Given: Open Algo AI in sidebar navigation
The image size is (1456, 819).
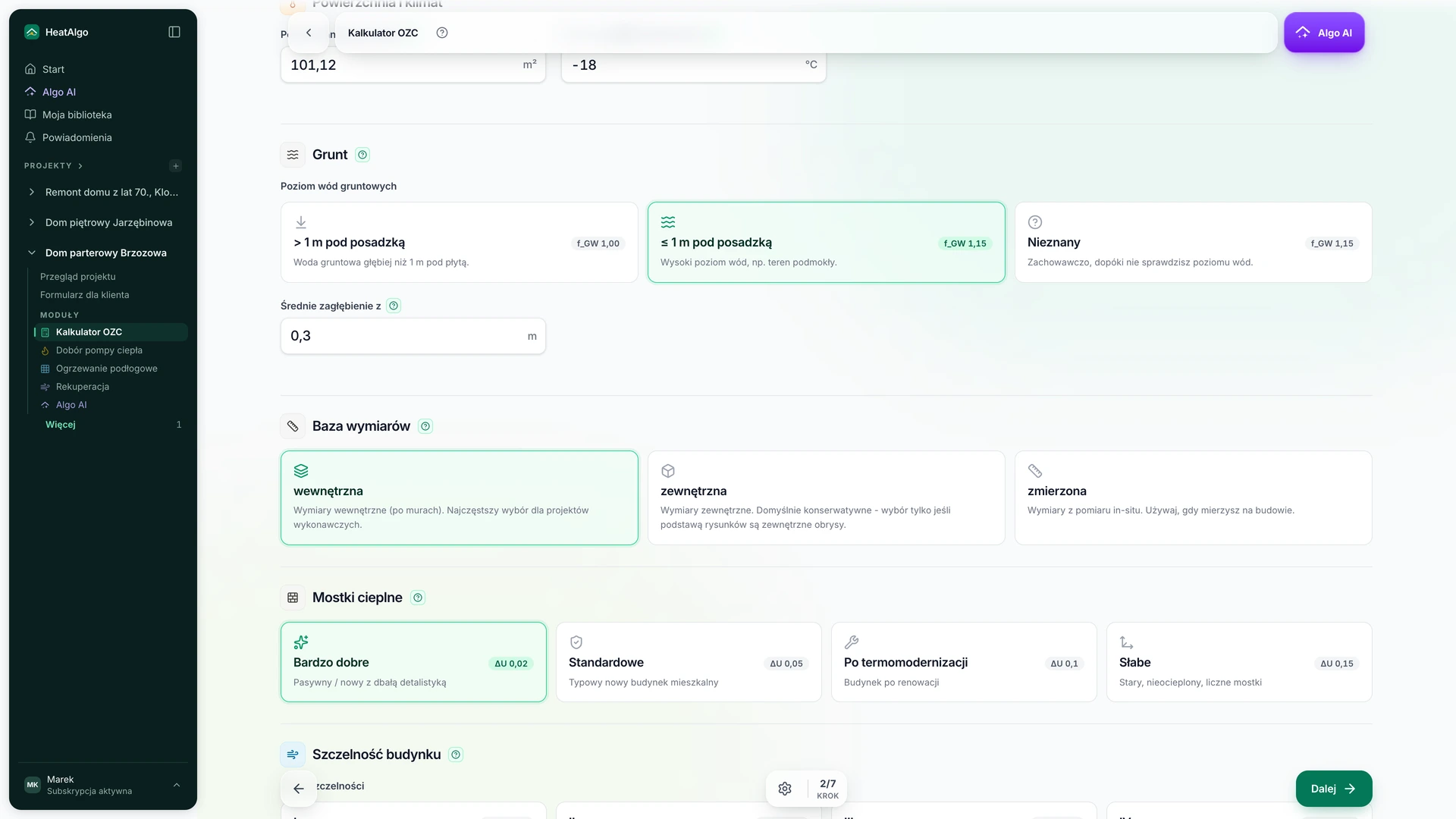Looking at the screenshot, I should 59,92.
